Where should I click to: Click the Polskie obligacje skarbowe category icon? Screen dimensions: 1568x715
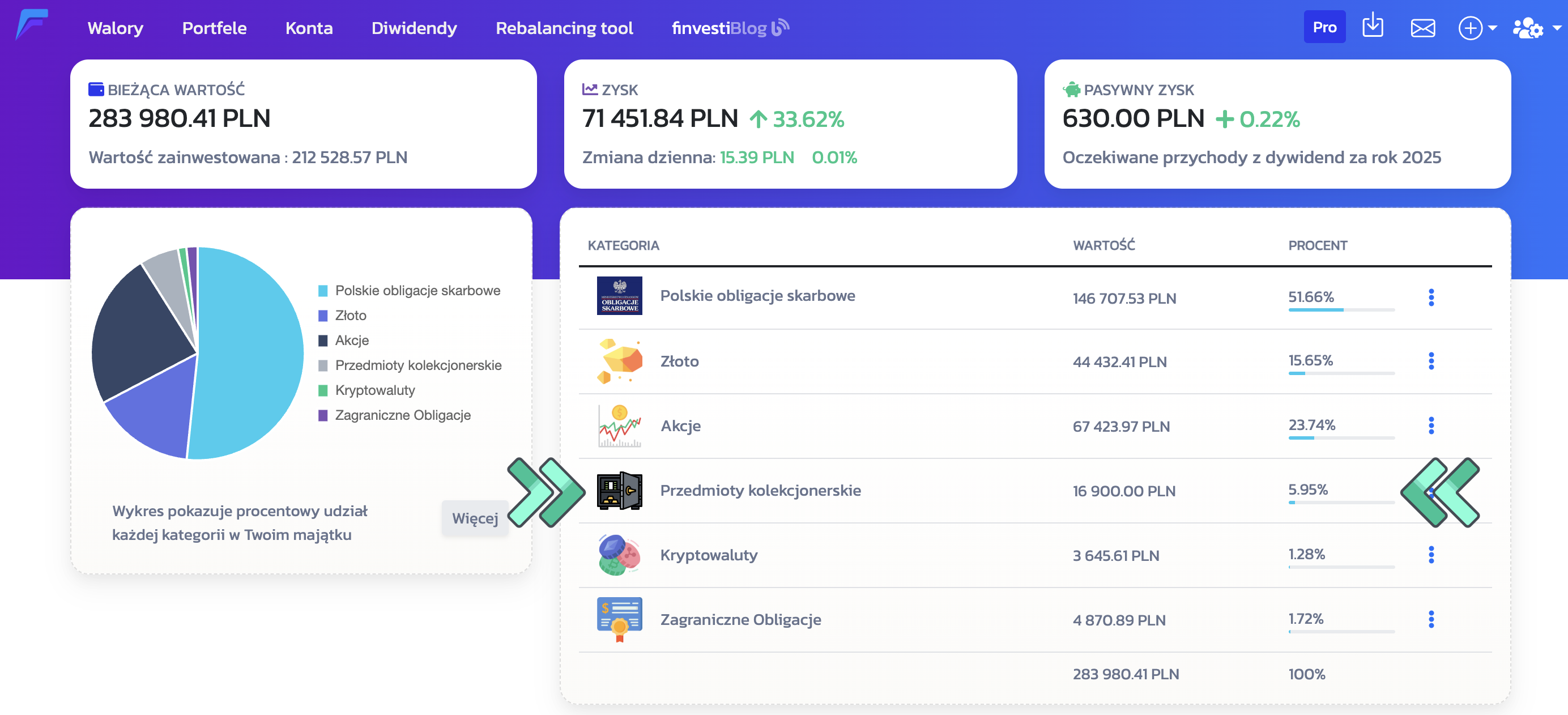(x=619, y=296)
